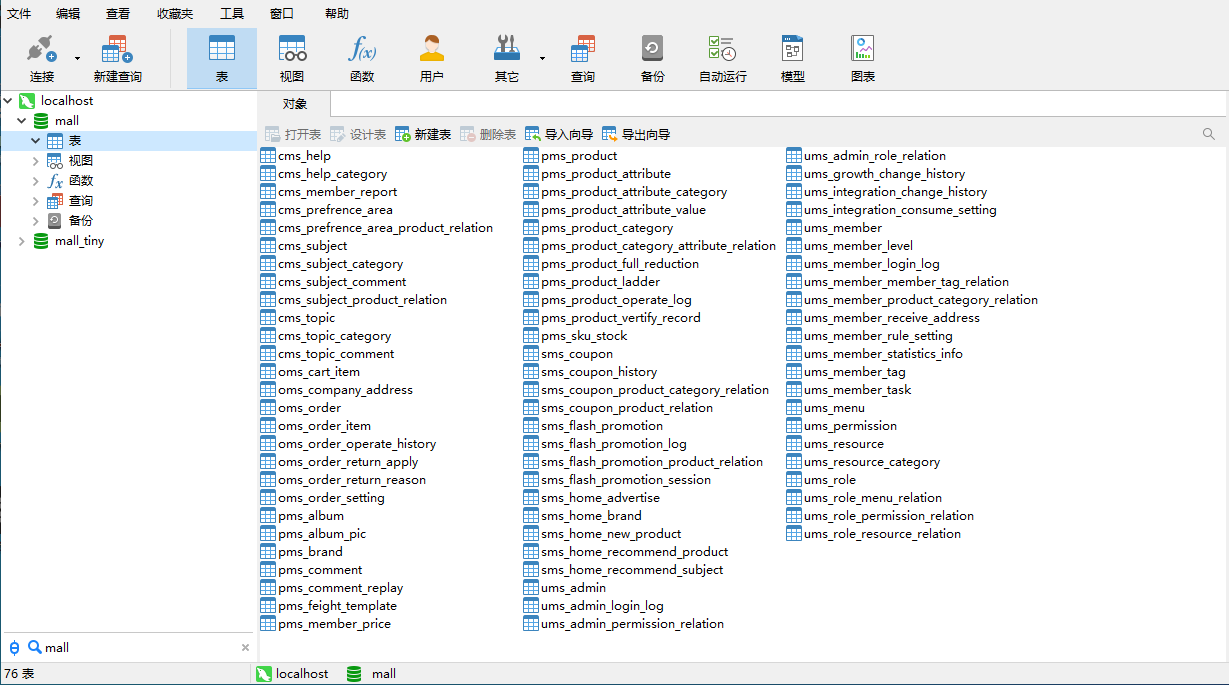Image resolution: width=1229 pixels, height=685 pixels.
Task: Click the 删除表 (Delete Table) button
Action: [488, 134]
